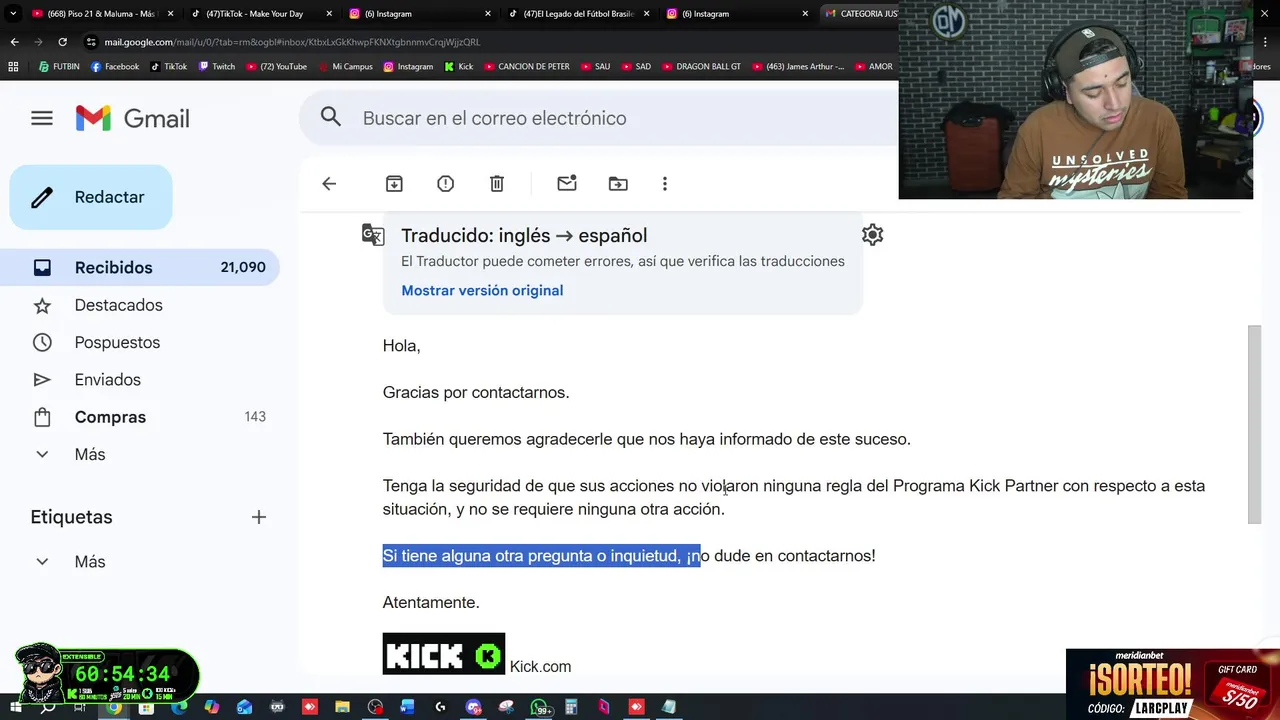Image resolution: width=1280 pixels, height=720 pixels.
Task: Open Google Chrome from the taskbar
Action: click(114, 707)
